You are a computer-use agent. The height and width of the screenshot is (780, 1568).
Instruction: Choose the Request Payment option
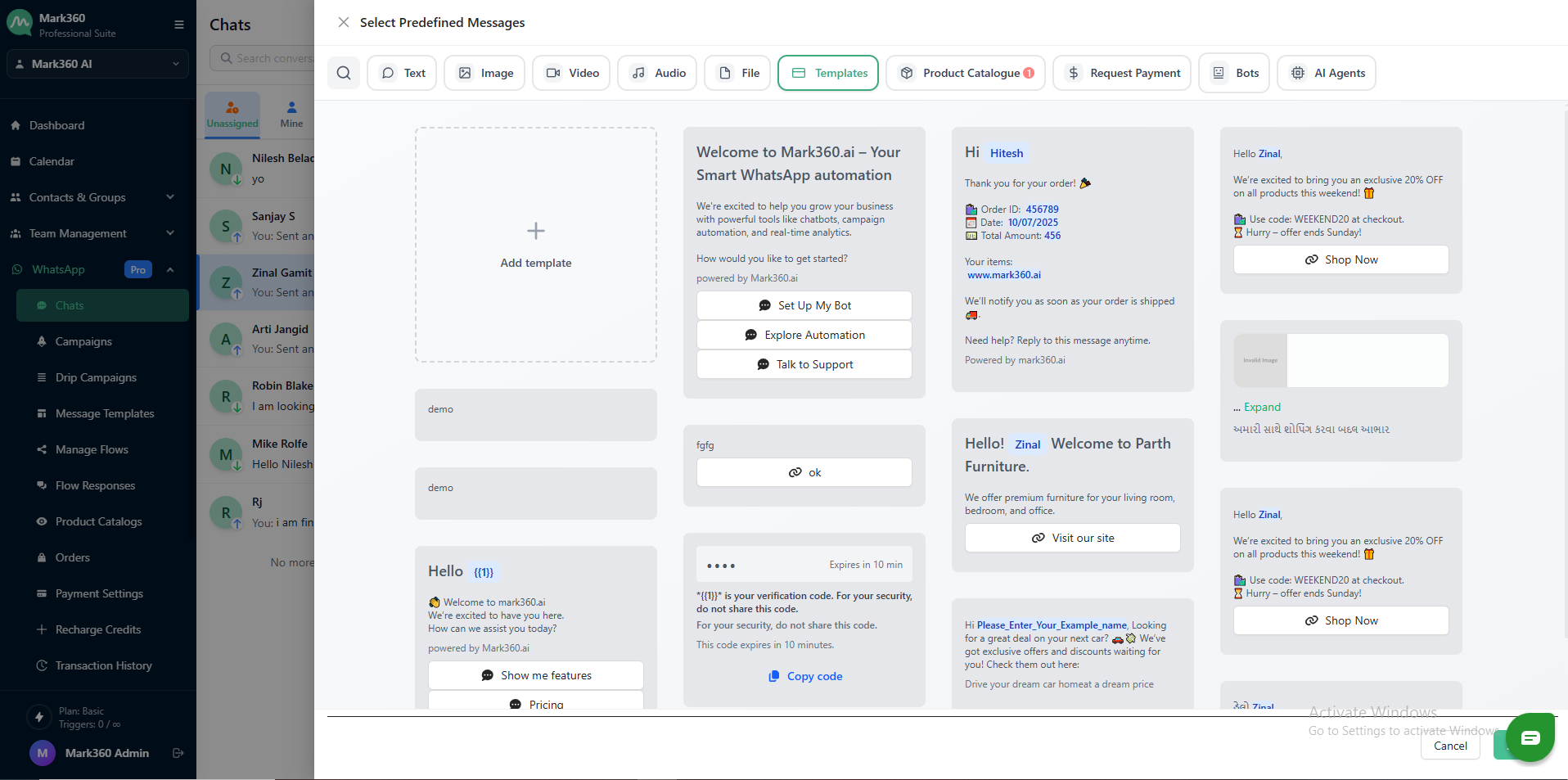[x=1122, y=73]
